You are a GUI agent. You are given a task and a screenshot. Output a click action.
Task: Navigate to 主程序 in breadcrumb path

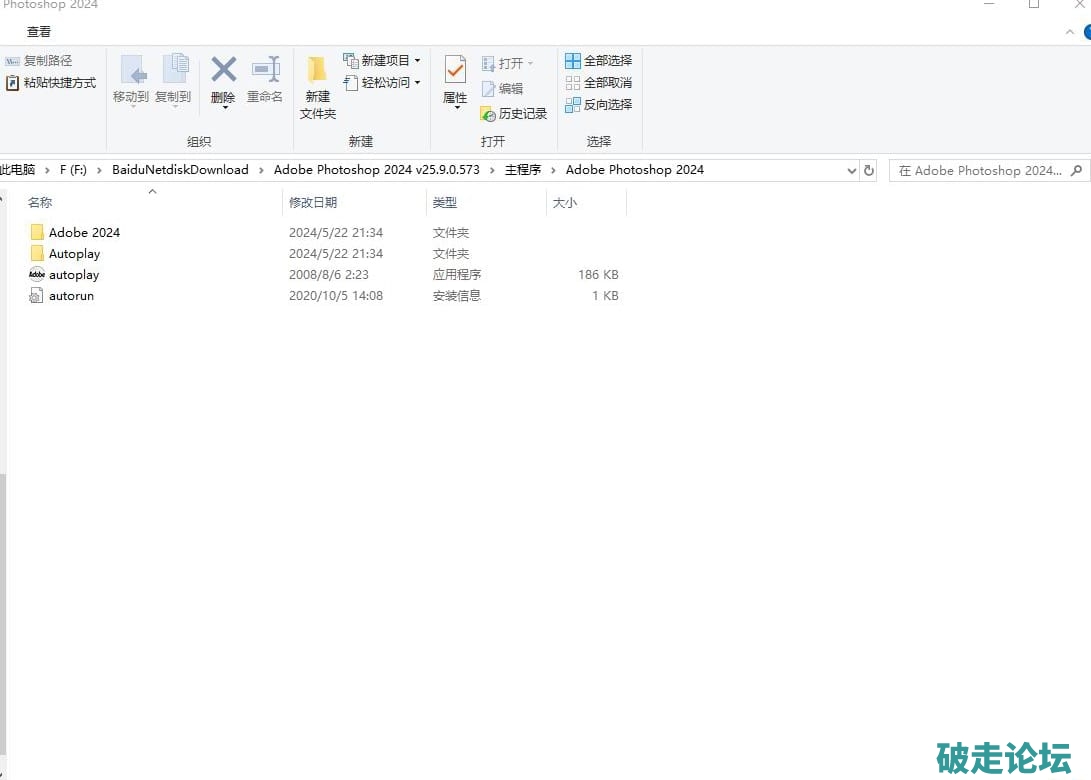click(522, 170)
